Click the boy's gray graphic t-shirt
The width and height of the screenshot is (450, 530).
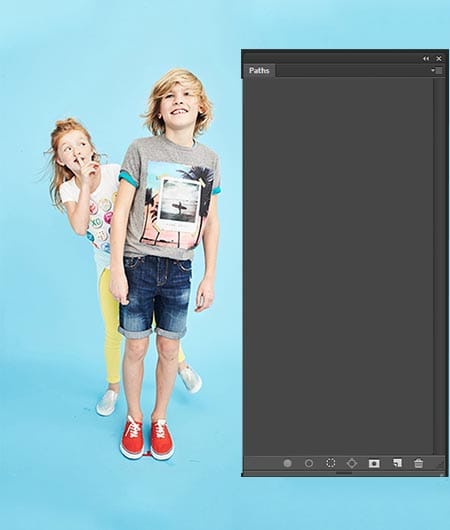click(x=170, y=198)
